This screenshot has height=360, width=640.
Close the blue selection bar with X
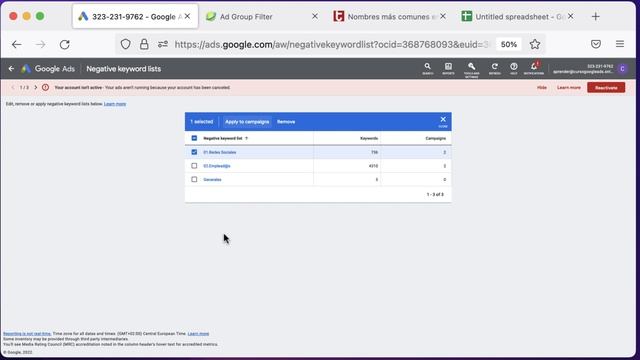tap(443, 120)
